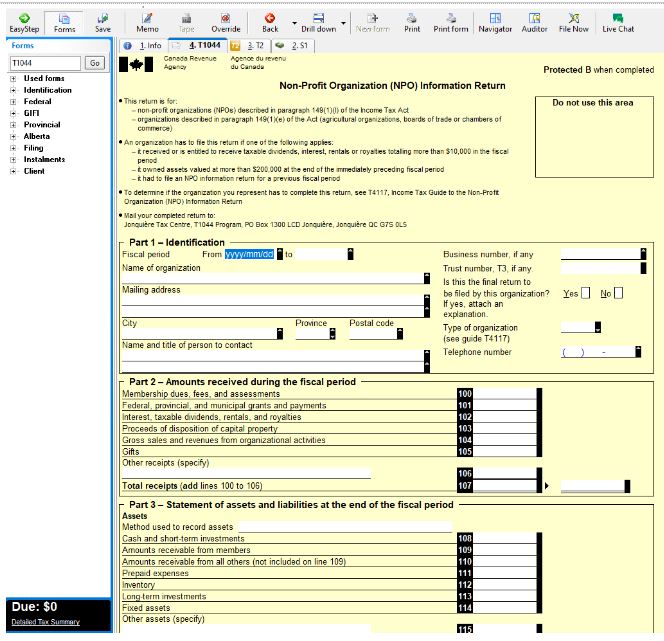Screen dimensions: 664x641
Task: Click the Forms panel header
Action: [x=59, y=45]
